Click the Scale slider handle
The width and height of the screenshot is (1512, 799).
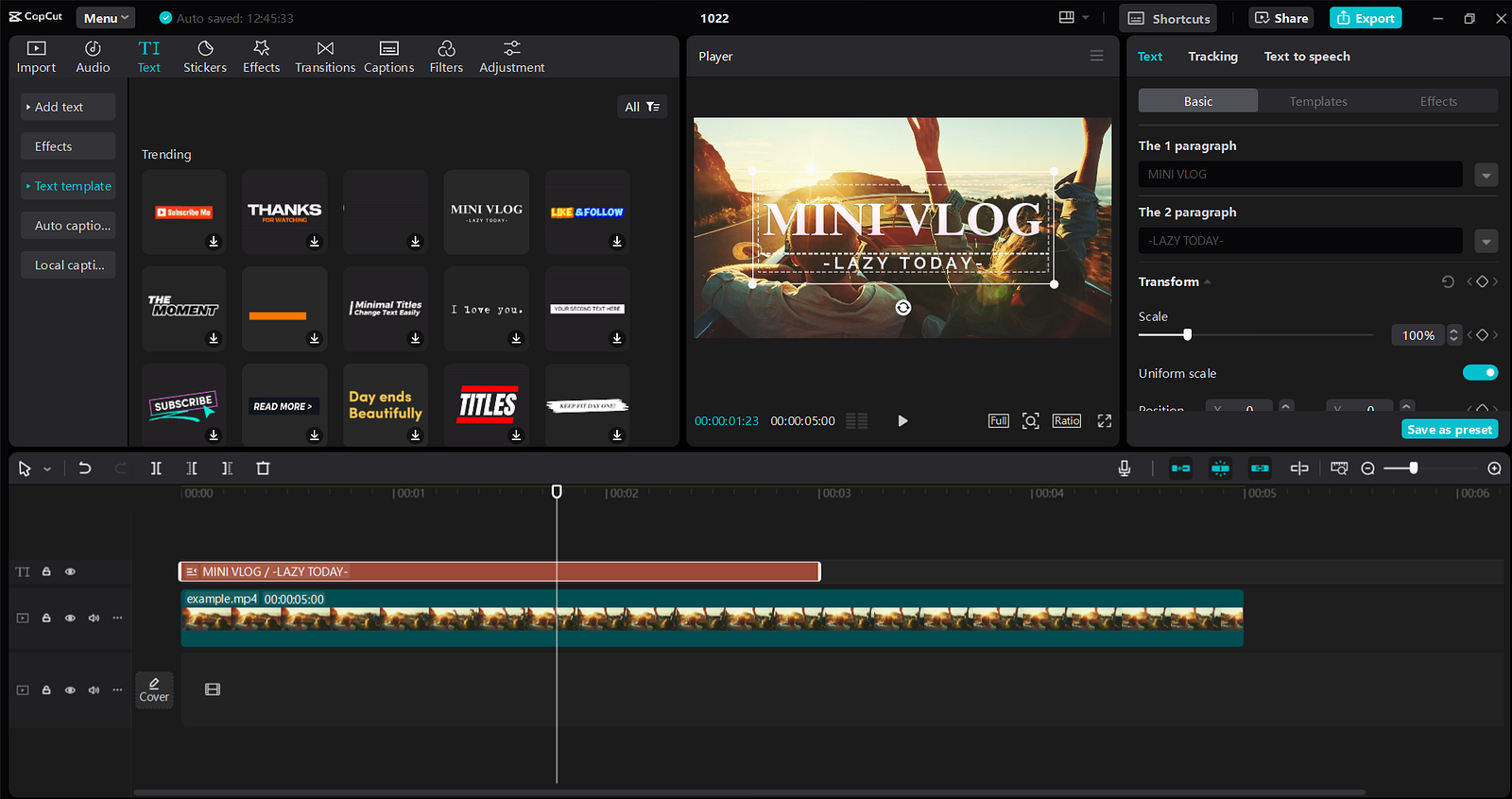tap(1187, 334)
